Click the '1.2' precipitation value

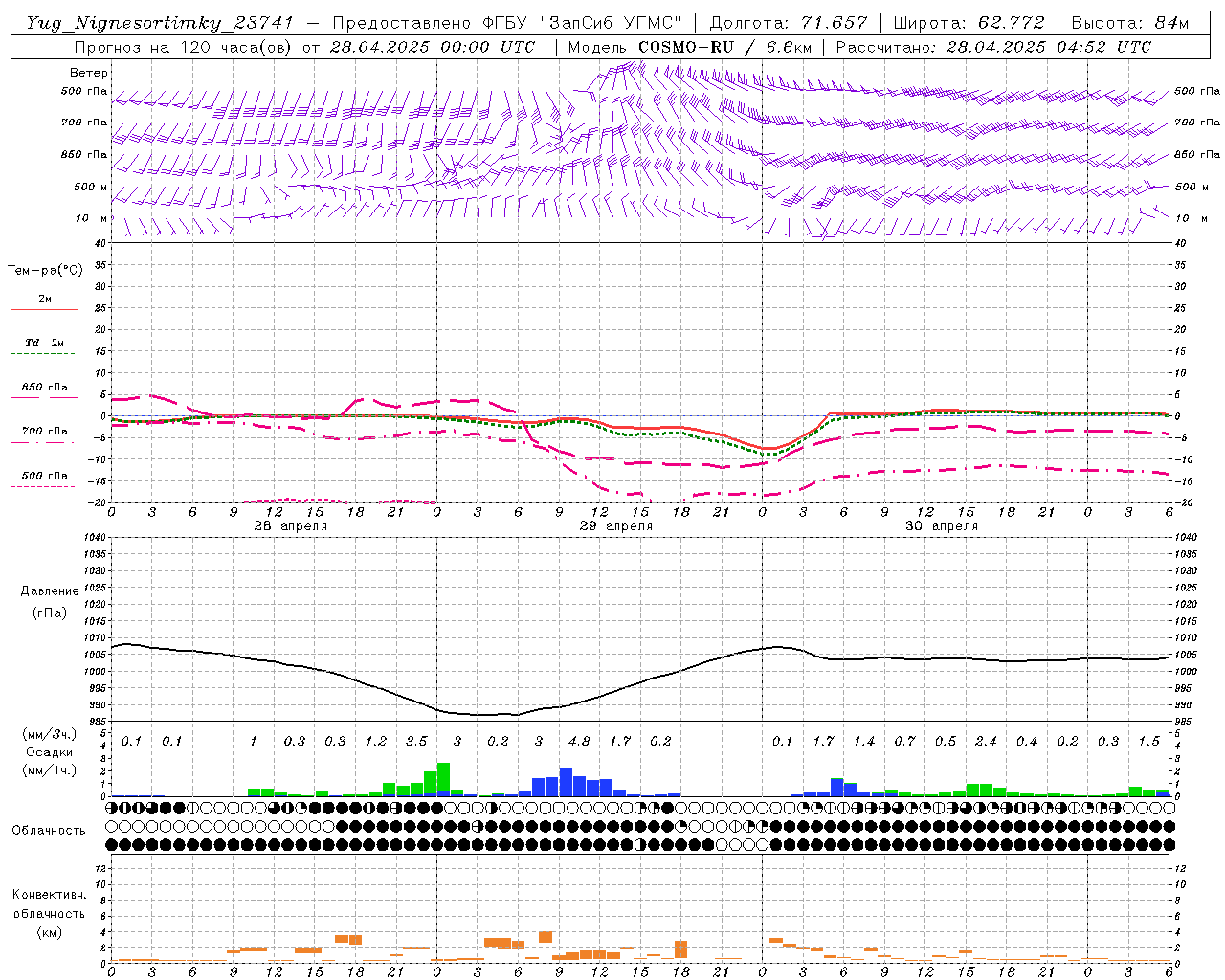[x=376, y=741]
